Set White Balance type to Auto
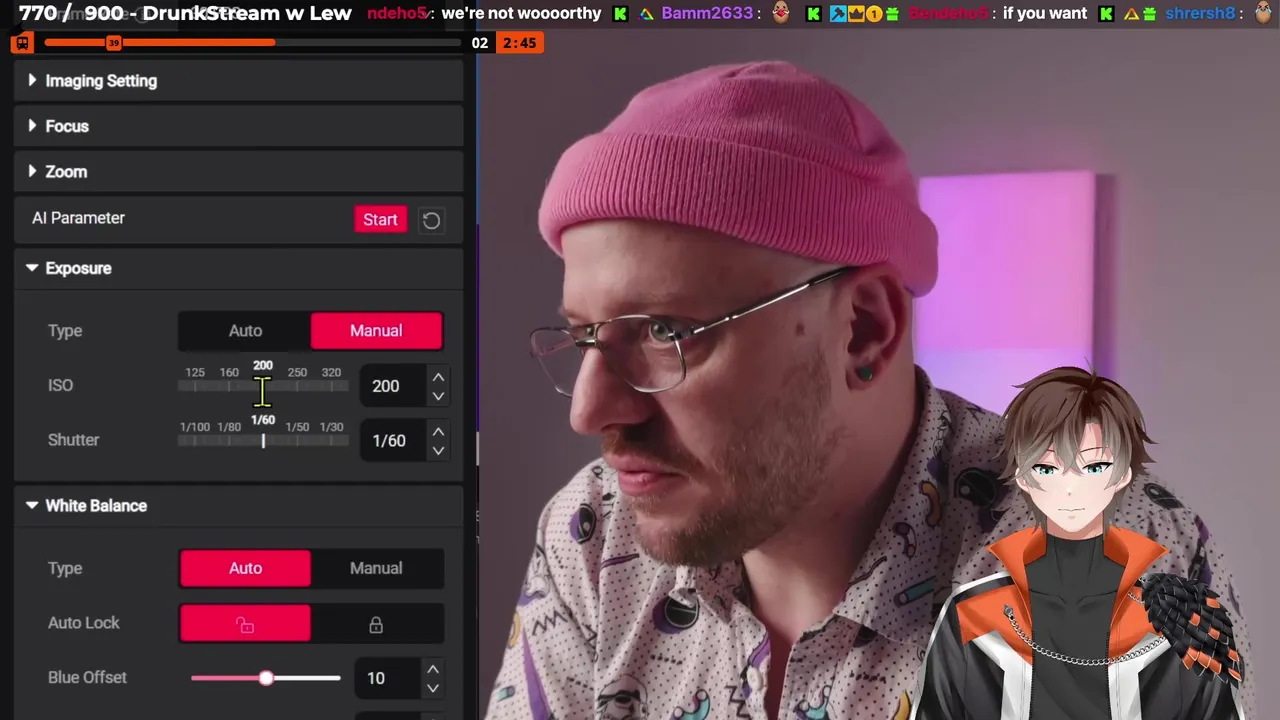This screenshot has height=720, width=1280. 245,568
